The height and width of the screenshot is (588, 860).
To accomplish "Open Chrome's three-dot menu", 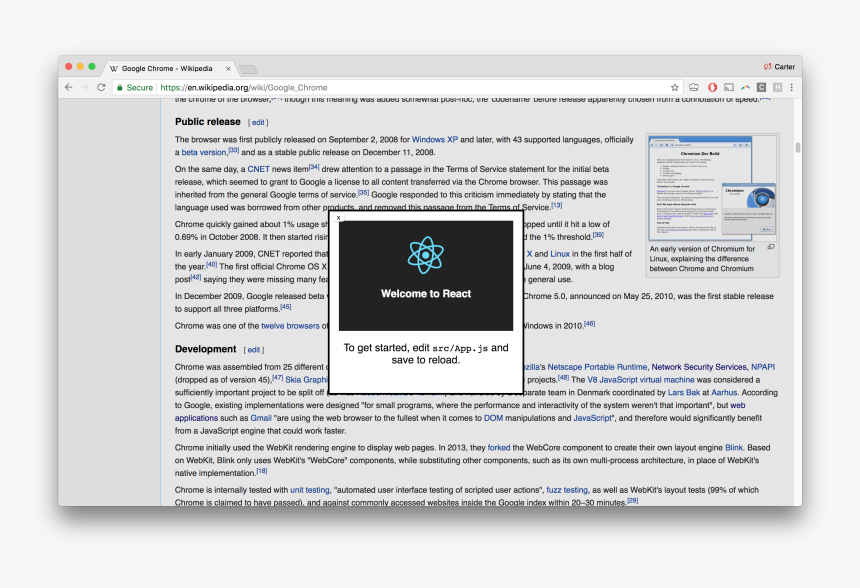I will click(791, 87).
